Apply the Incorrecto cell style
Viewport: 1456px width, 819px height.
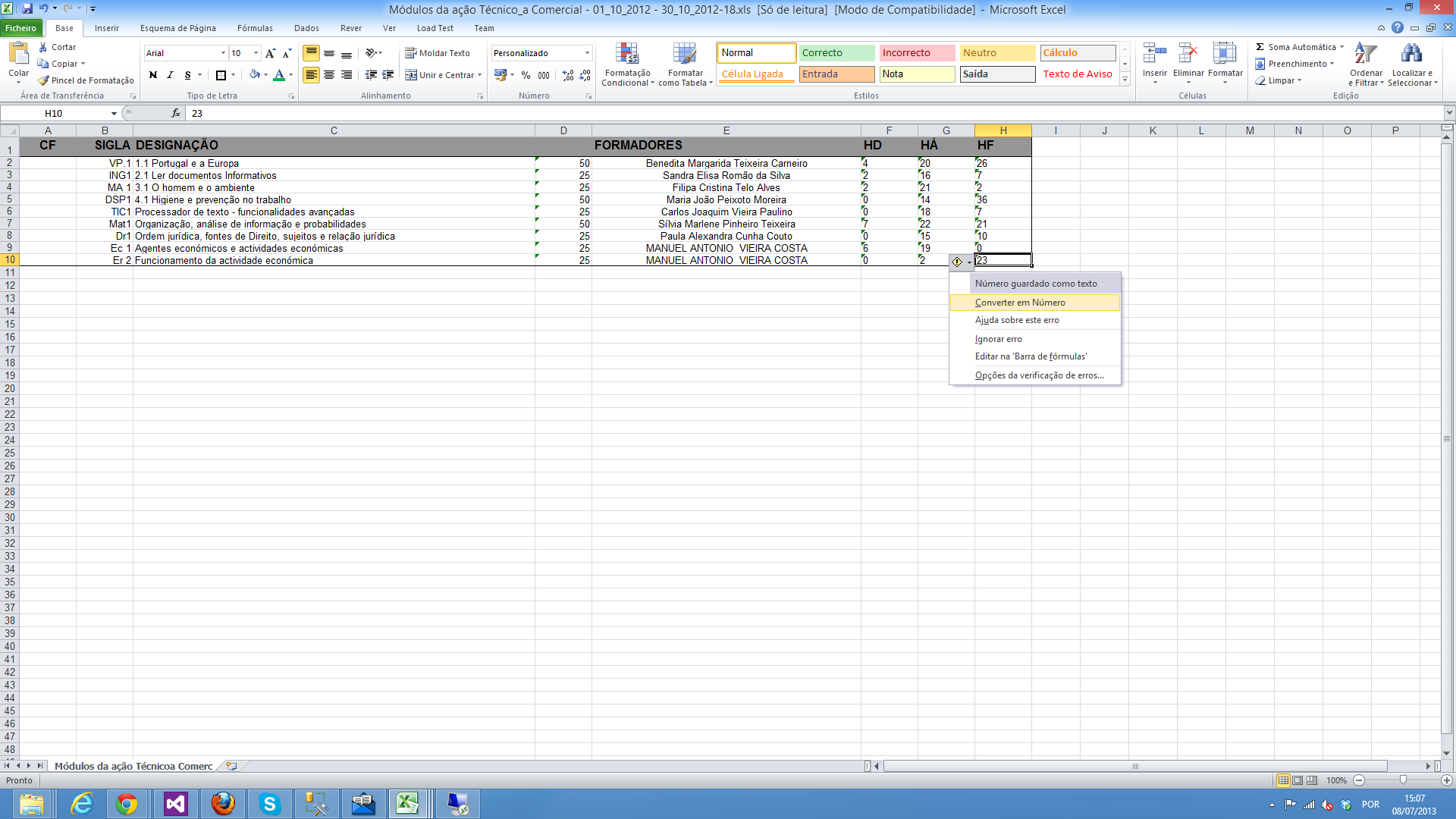coord(916,53)
